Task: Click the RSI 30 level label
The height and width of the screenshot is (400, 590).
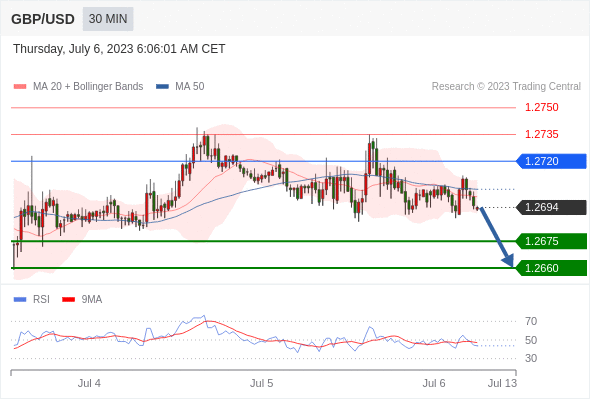Action: 531,358
